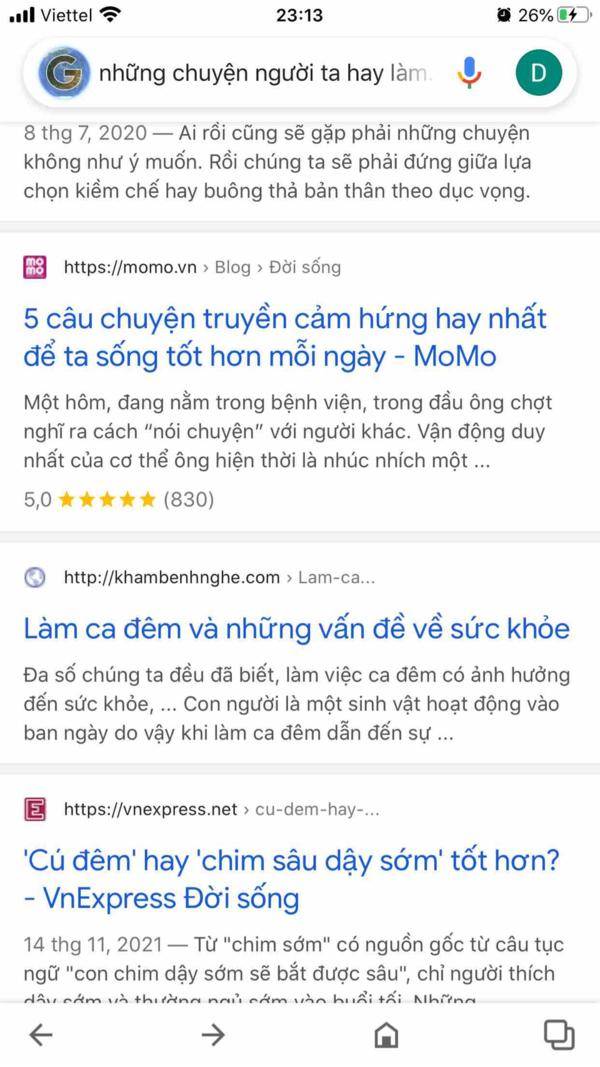Open 'Làm ca đêm và những vấn đề' result
This screenshot has height=1067, width=600.
pyautogui.click(x=297, y=628)
